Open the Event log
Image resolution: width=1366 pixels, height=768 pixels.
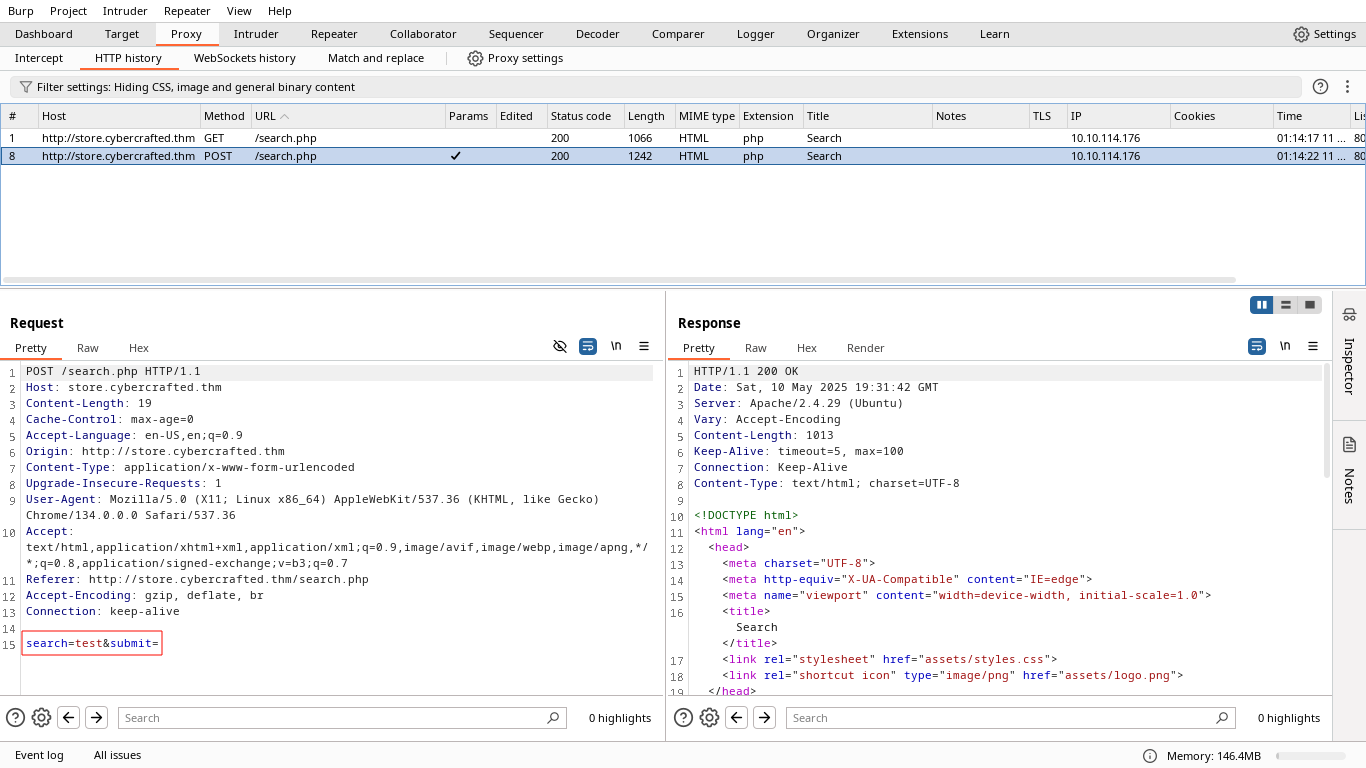(39, 755)
